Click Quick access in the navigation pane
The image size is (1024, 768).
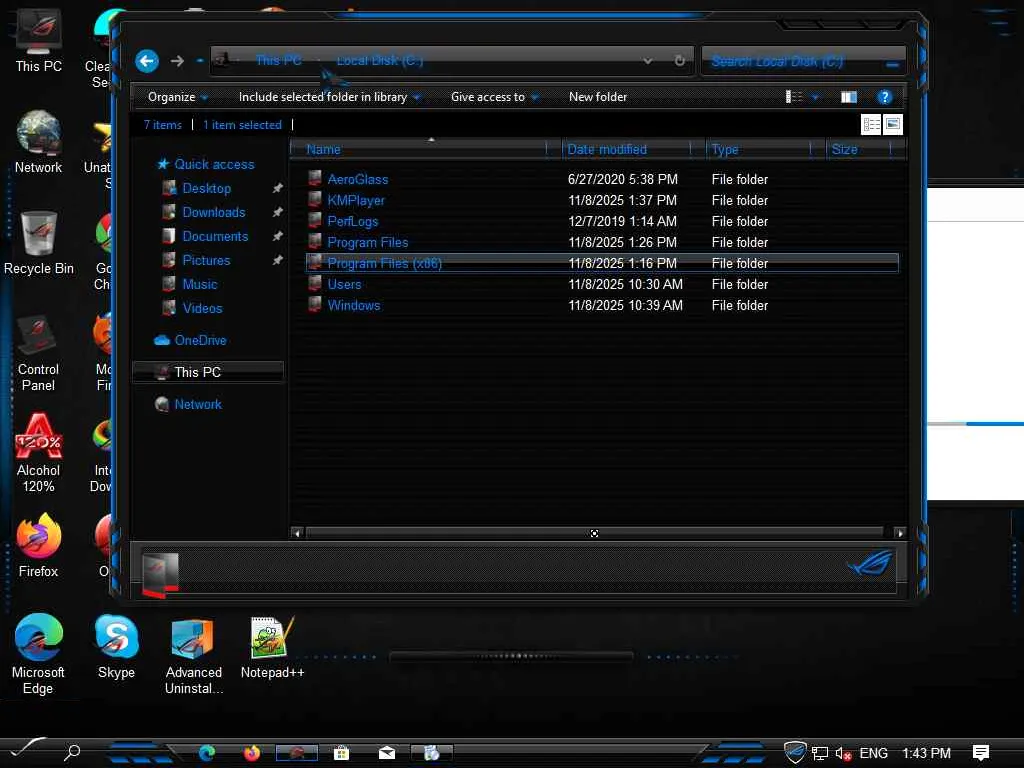point(206,164)
